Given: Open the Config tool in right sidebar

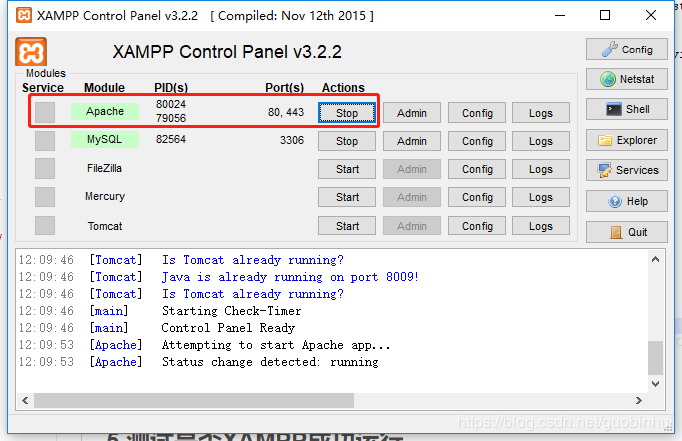Looking at the screenshot, I should (x=626, y=49).
